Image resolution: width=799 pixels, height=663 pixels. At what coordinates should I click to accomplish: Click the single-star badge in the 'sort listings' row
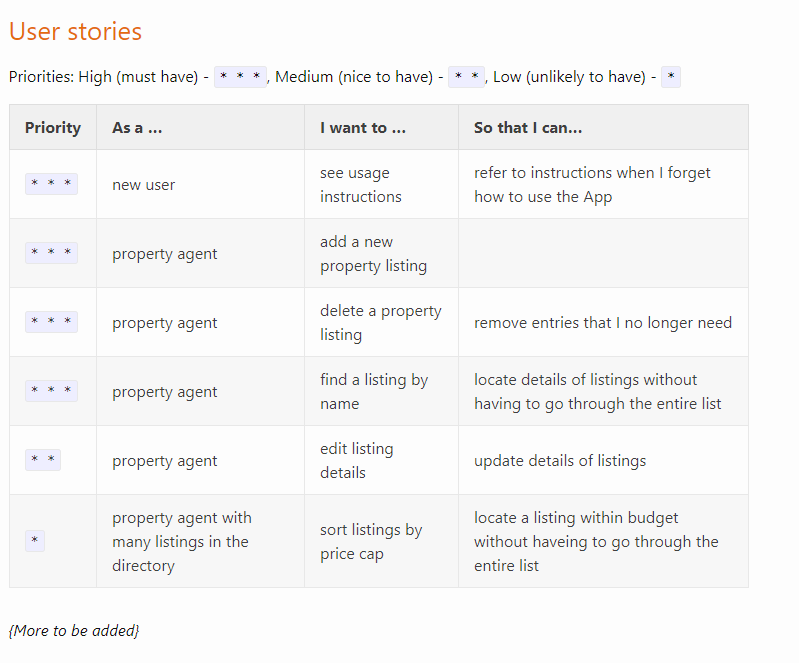click(x=35, y=541)
